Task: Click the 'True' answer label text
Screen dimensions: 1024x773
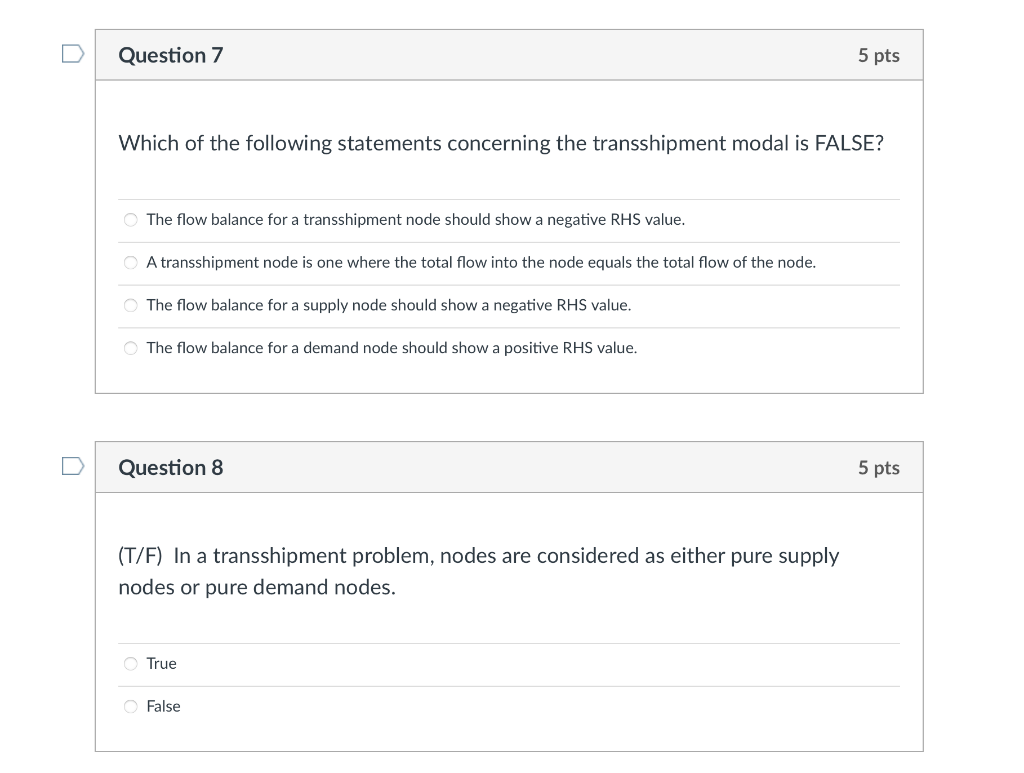Action: click(161, 664)
